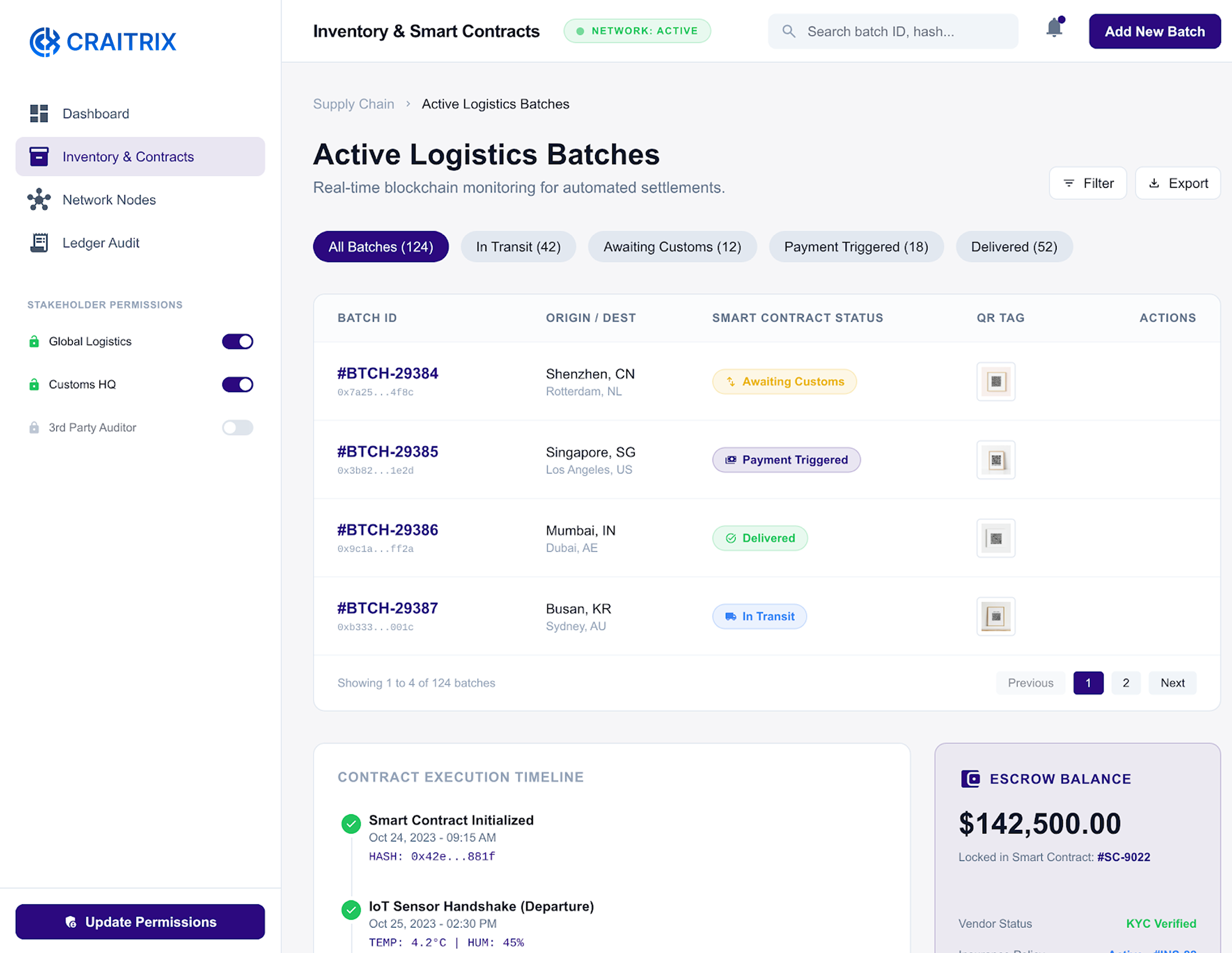Disable the Global Logistics permission toggle
The width and height of the screenshot is (1232, 953).
238,341
